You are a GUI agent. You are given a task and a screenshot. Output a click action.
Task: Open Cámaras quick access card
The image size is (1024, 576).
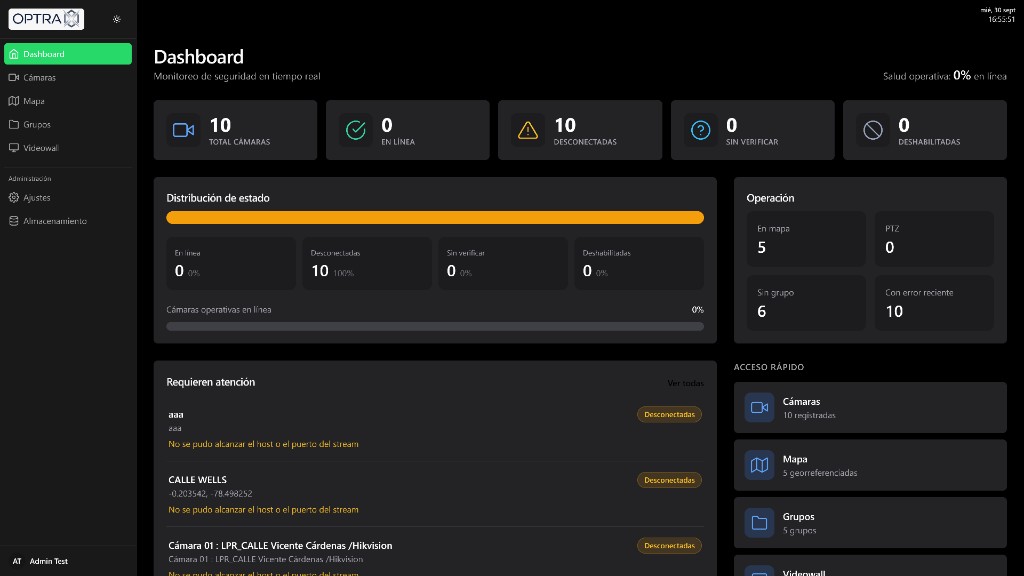point(870,408)
